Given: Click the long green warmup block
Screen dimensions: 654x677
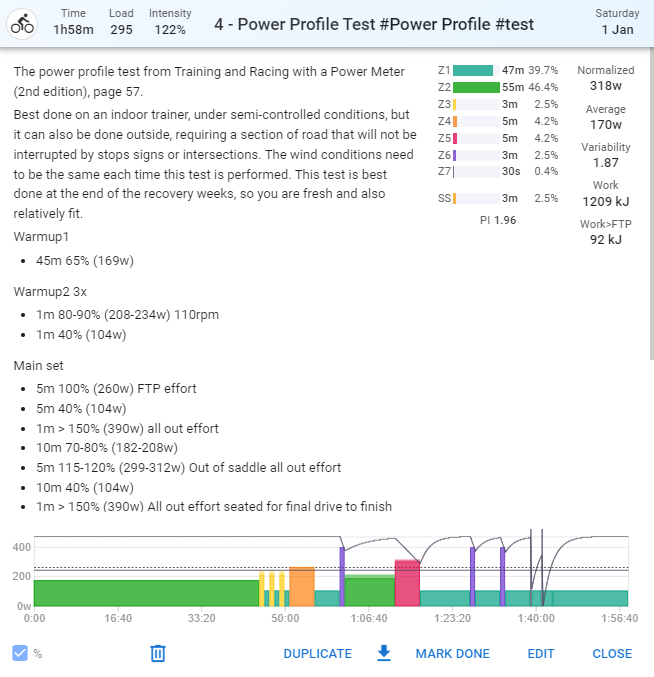Looking at the screenshot, I should pyautogui.click(x=146, y=593).
